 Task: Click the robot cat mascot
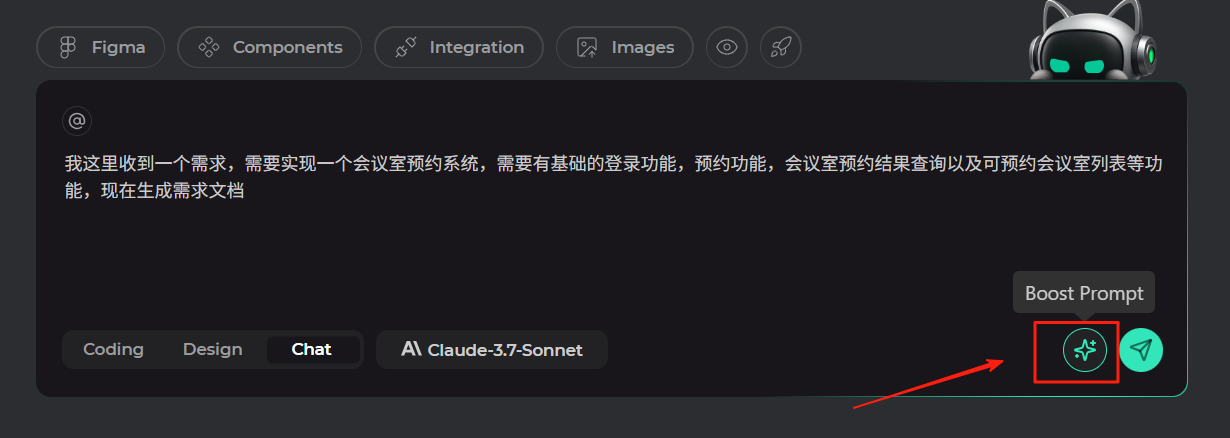click(1094, 40)
